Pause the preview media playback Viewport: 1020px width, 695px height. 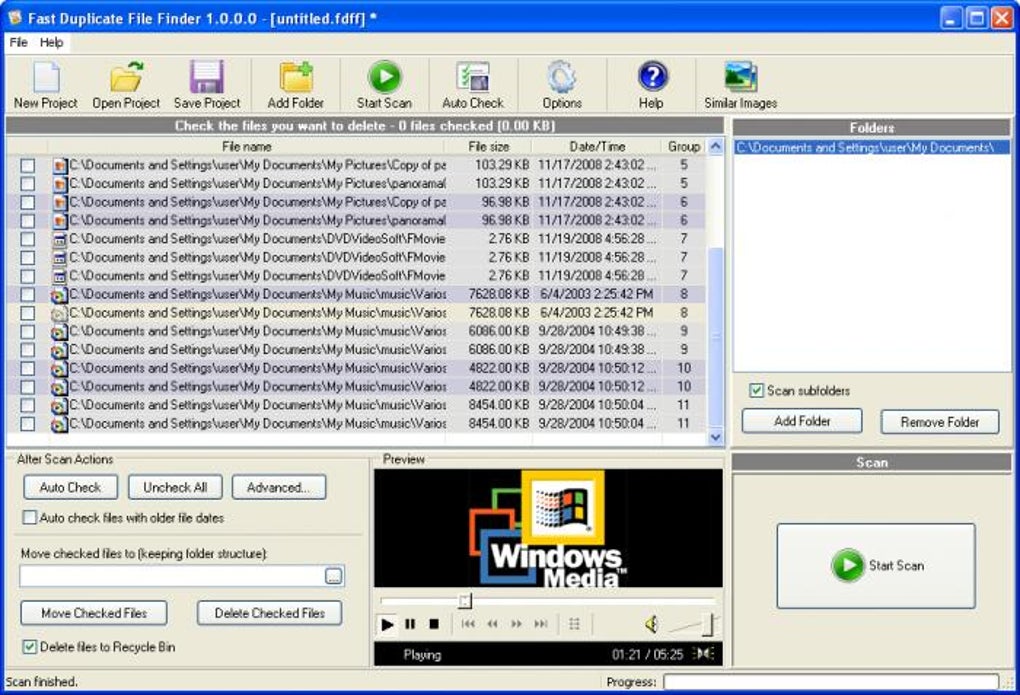click(x=410, y=625)
